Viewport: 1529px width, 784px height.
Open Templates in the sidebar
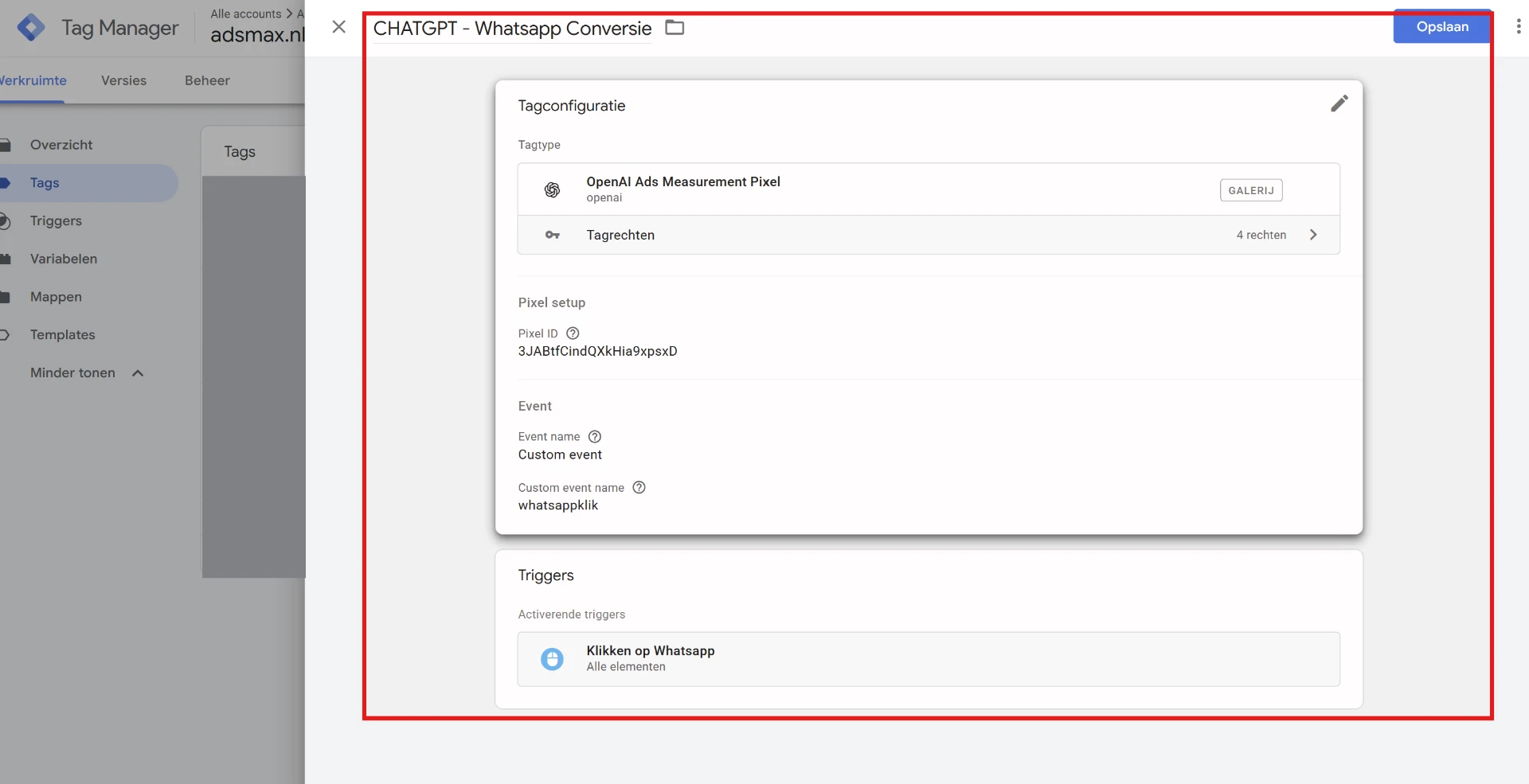point(62,335)
